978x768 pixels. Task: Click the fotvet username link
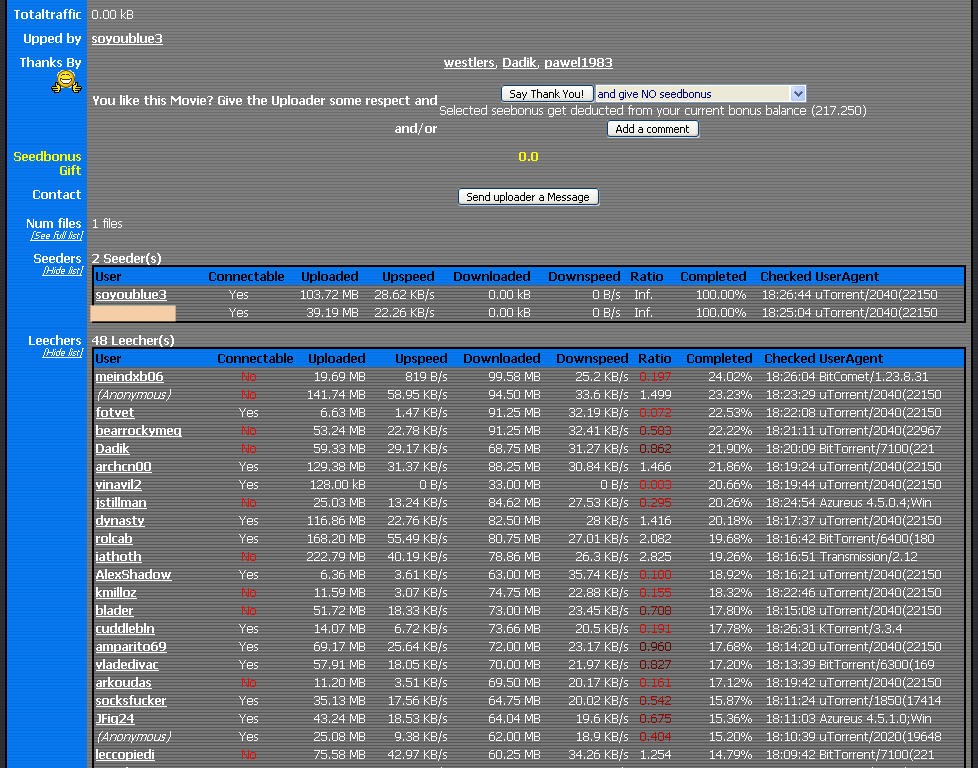pos(115,412)
